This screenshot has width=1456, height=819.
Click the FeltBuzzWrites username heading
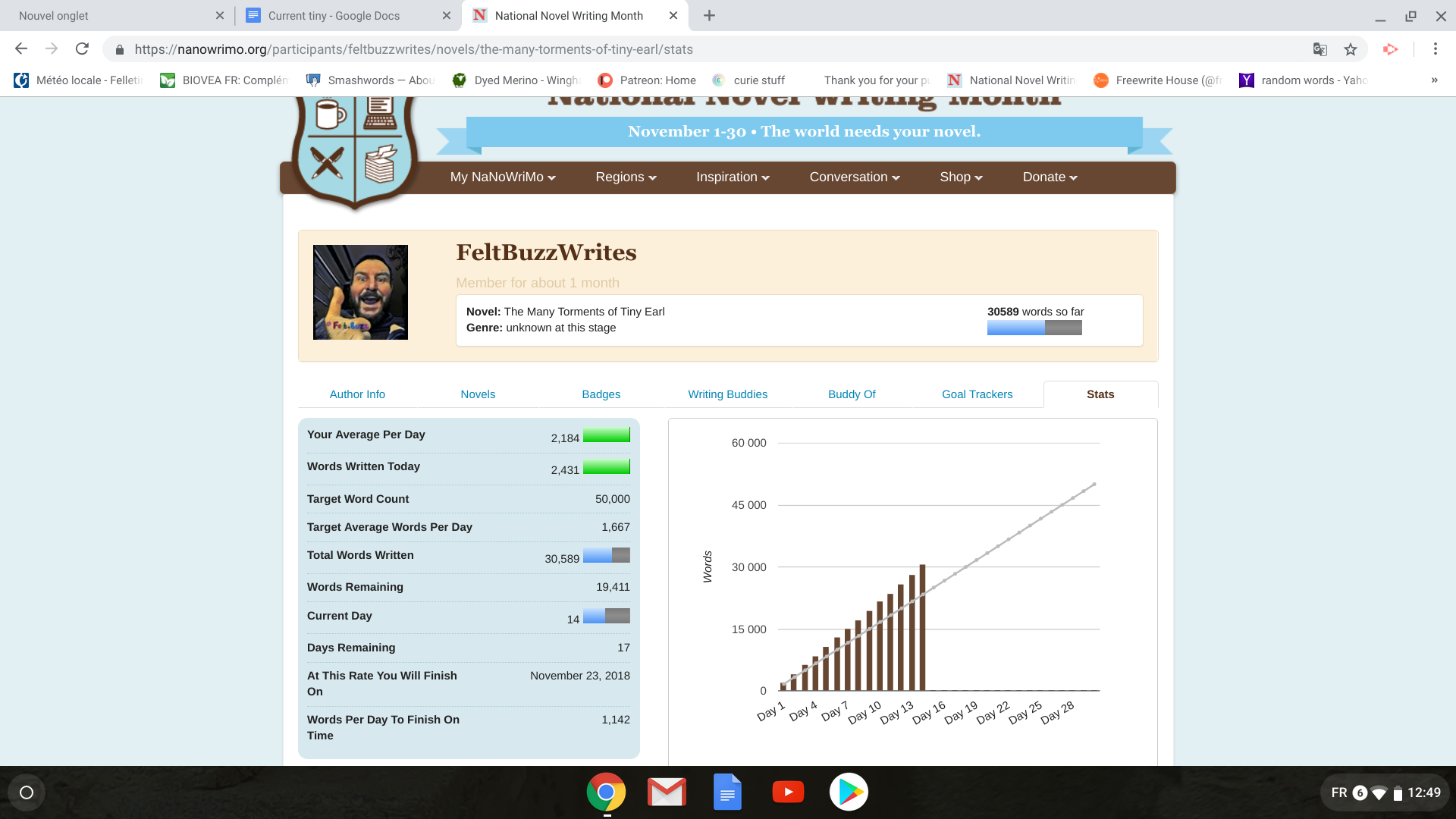tap(546, 253)
